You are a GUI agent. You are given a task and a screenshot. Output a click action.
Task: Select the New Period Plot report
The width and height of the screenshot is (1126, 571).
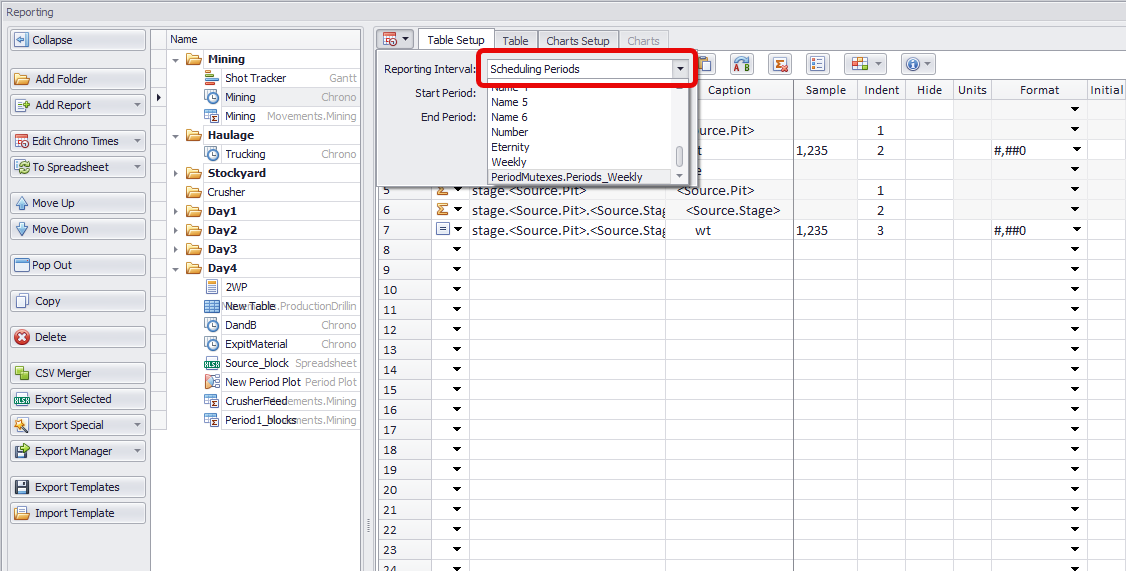(x=262, y=382)
